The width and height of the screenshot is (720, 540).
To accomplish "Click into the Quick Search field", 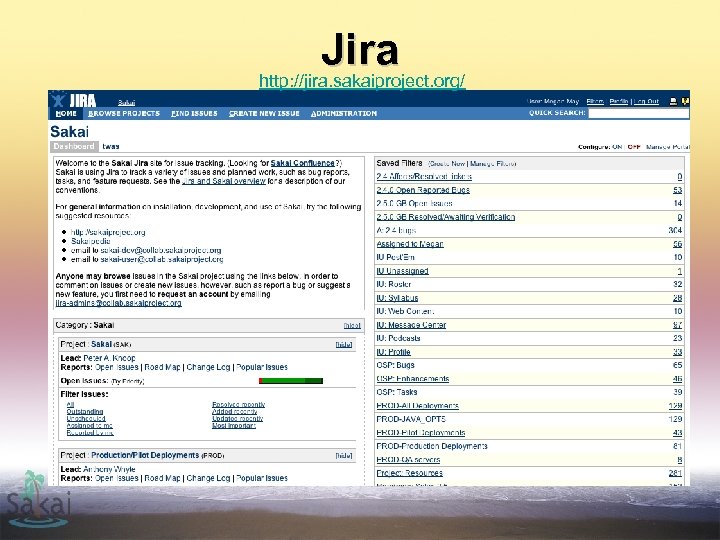I will pyautogui.click(x=639, y=113).
